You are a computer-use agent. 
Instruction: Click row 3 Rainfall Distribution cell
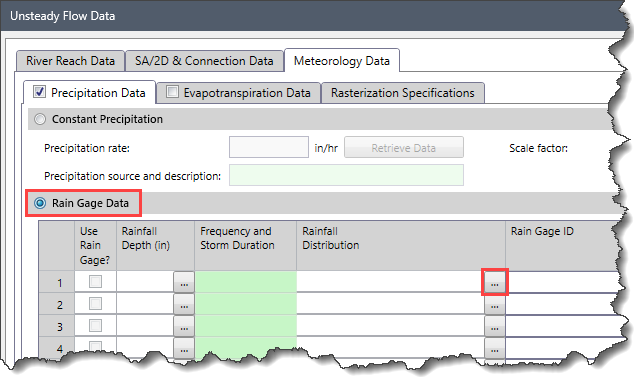click(390, 326)
